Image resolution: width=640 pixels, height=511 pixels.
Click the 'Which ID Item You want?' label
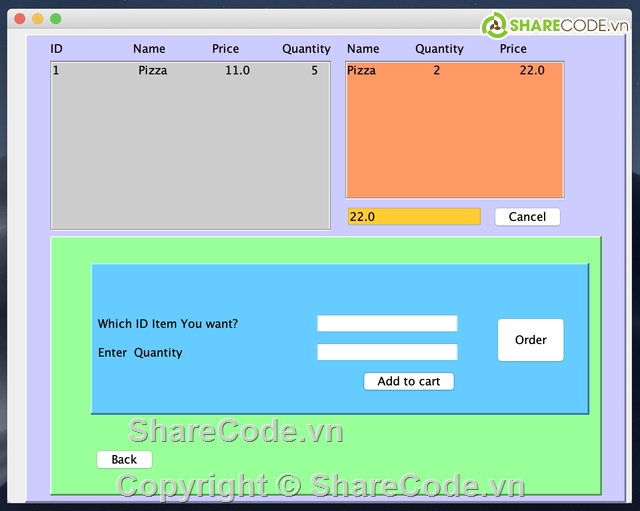coord(168,324)
